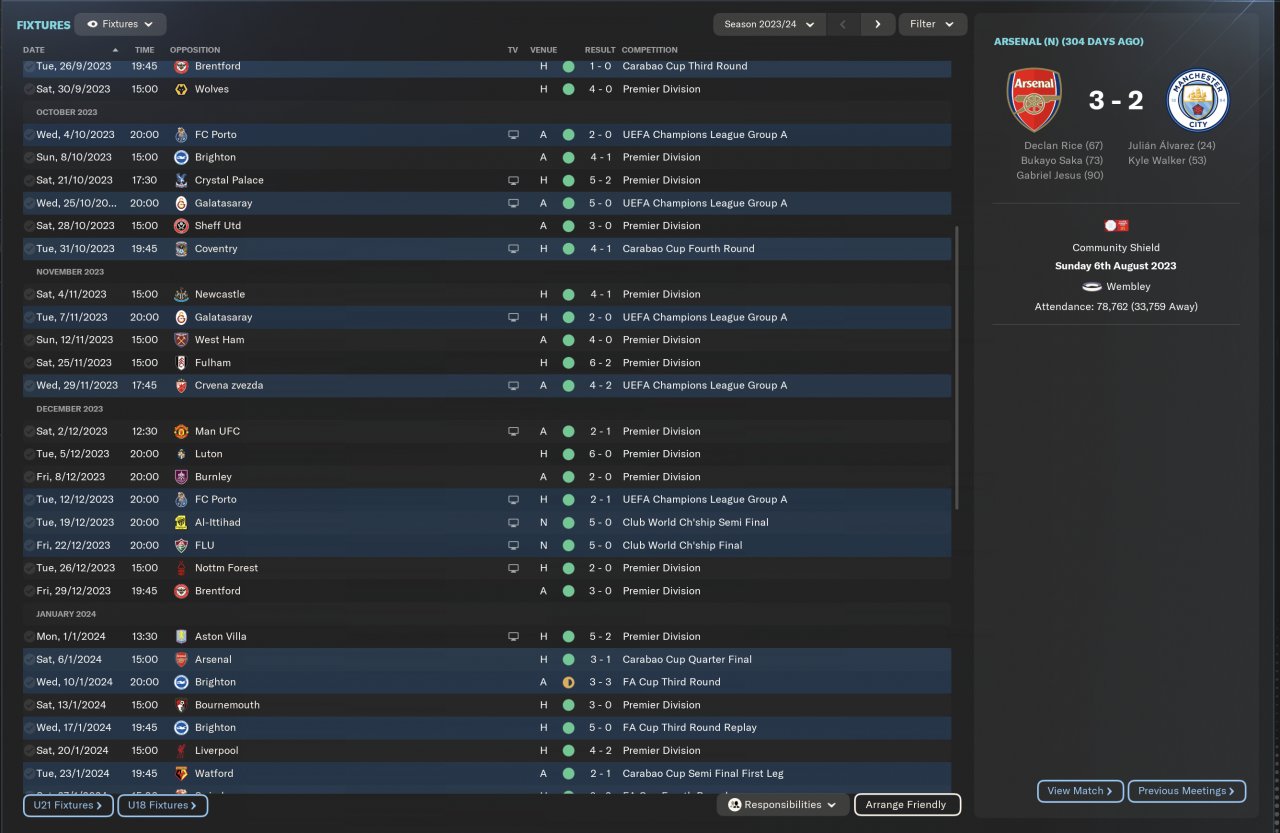Toggle the circle beside Sat, 4/11/2023 fixture

pyautogui.click(x=29, y=294)
